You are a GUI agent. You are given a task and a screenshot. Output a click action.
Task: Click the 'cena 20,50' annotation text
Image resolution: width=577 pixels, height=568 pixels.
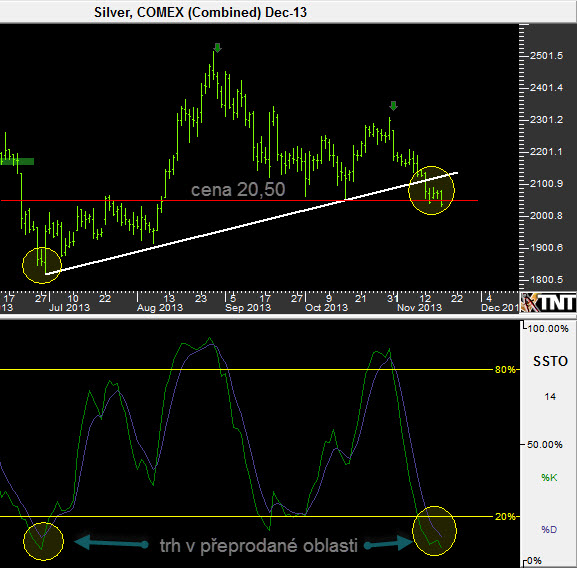(238, 189)
